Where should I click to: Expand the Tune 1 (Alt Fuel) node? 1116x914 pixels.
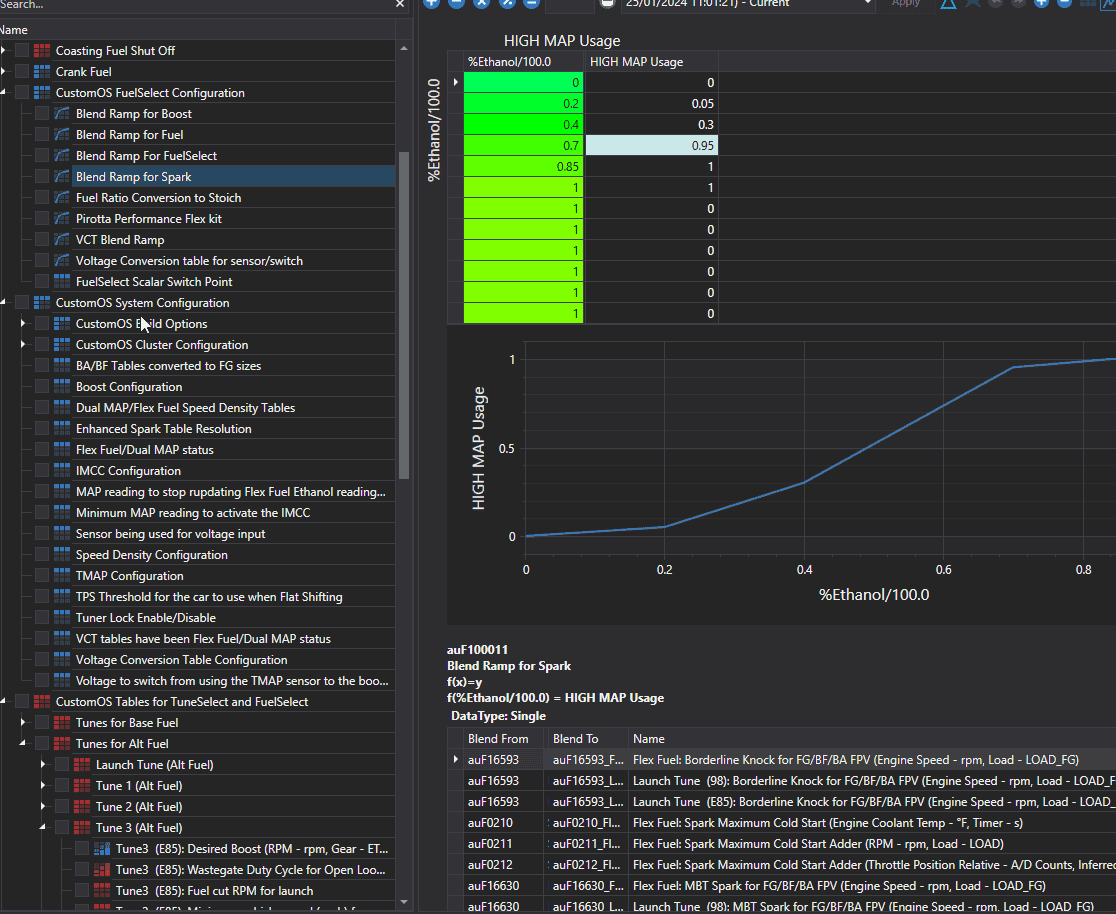43,786
